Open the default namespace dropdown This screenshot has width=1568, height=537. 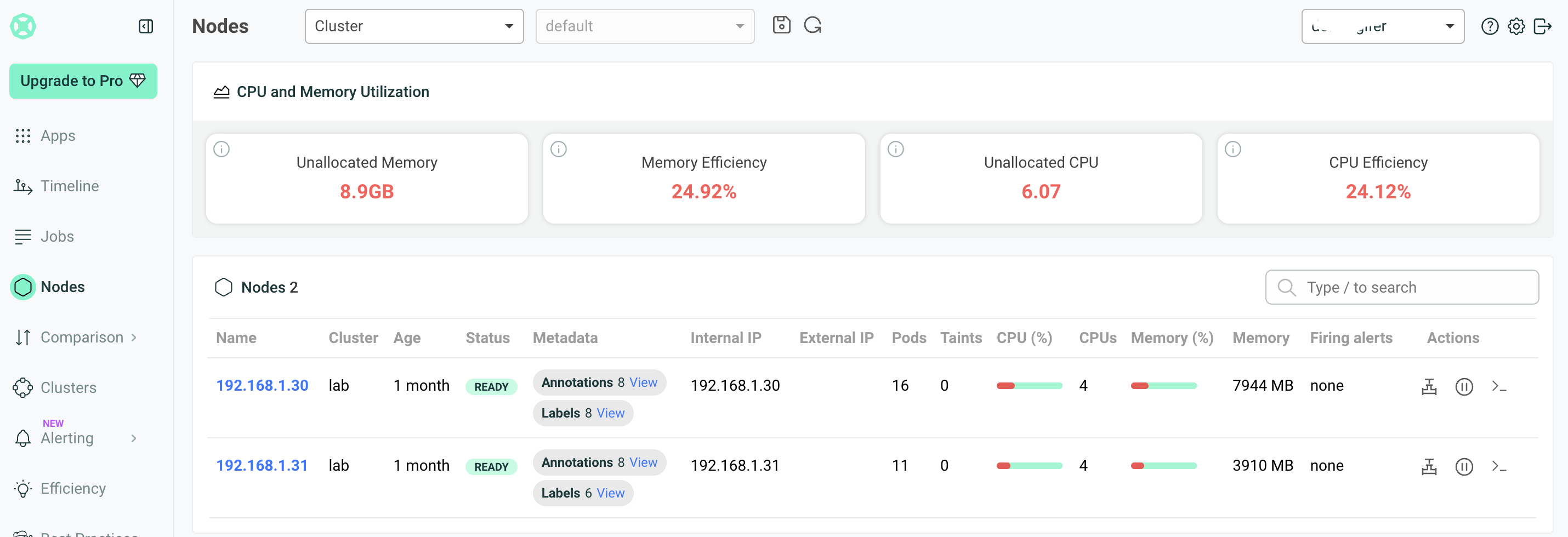point(645,26)
